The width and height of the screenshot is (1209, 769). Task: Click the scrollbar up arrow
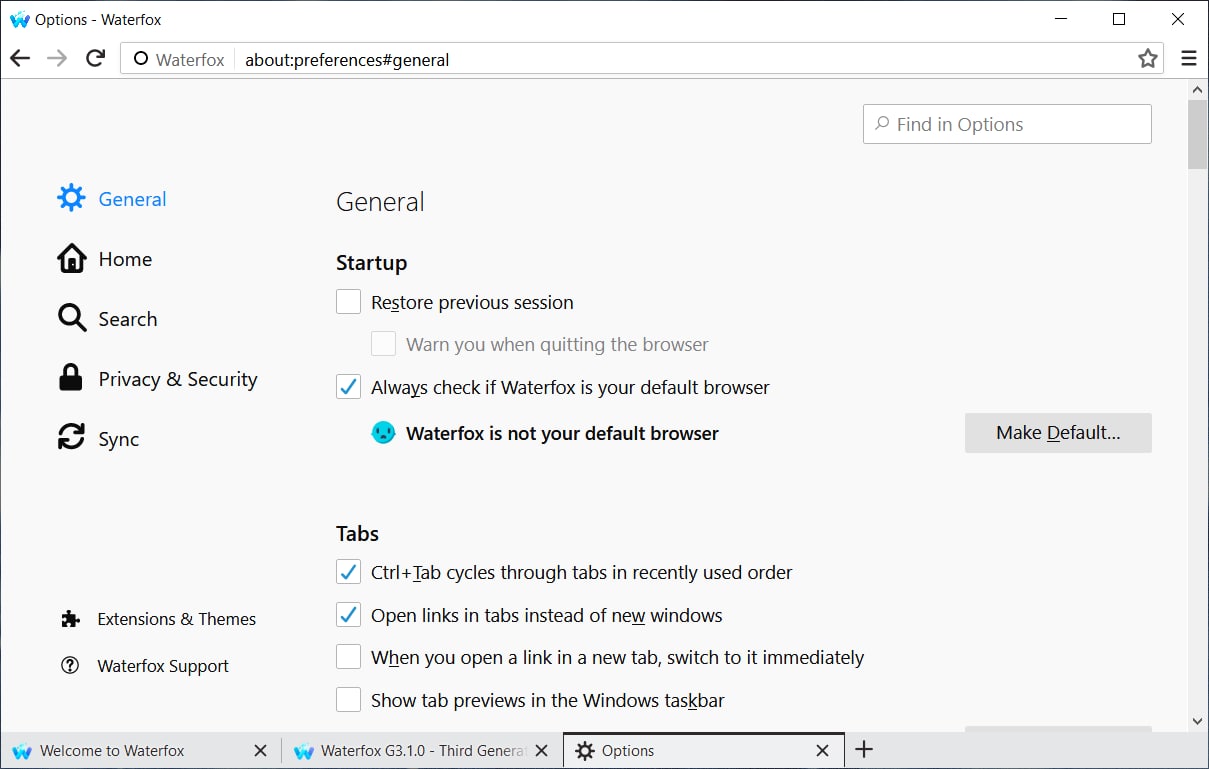pyautogui.click(x=1198, y=89)
